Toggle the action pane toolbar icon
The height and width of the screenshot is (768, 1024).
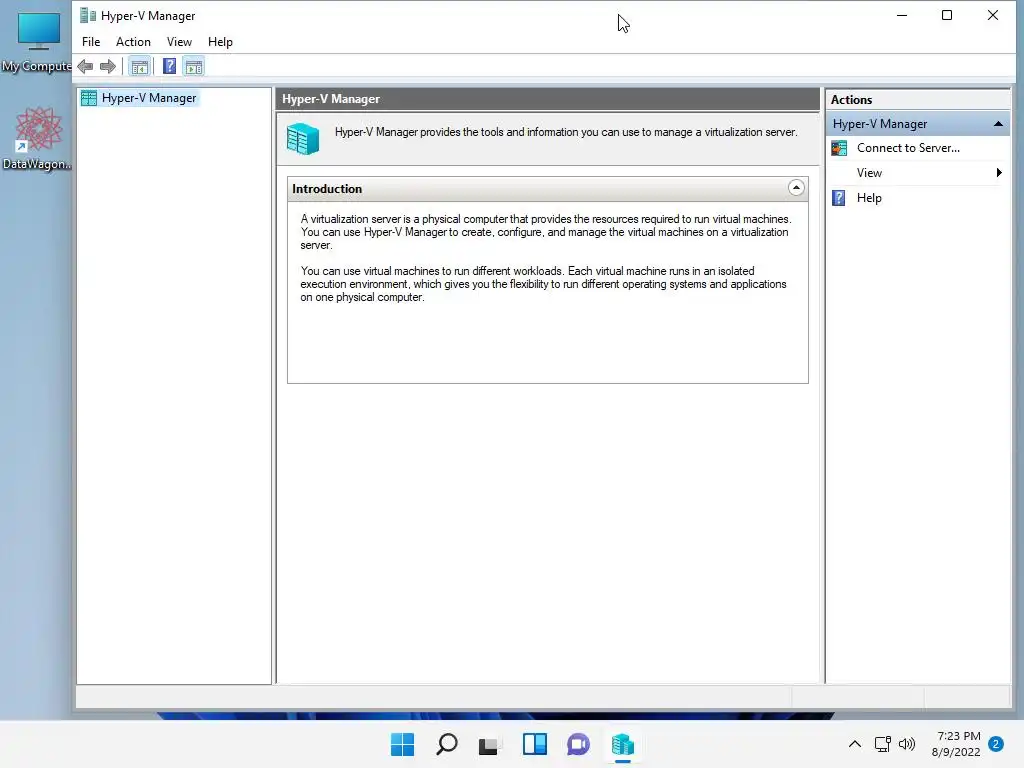[194, 67]
